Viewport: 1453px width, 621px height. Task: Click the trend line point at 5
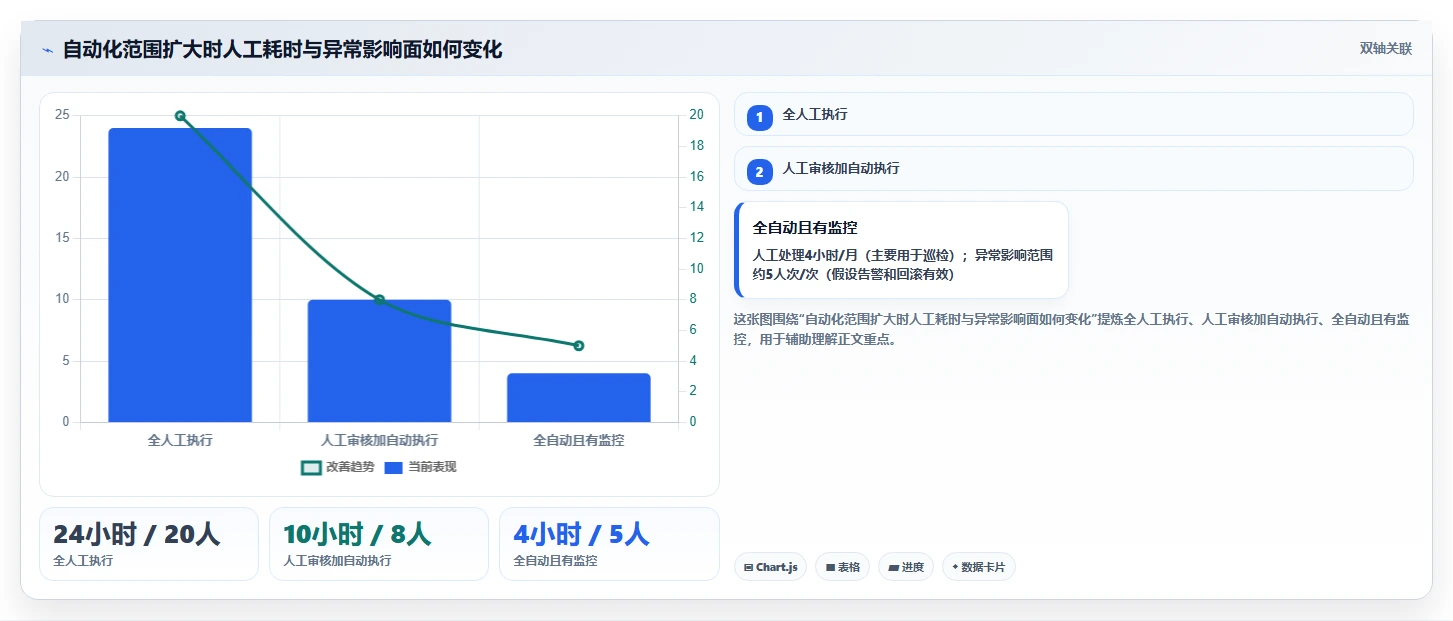(x=578, y=346)
